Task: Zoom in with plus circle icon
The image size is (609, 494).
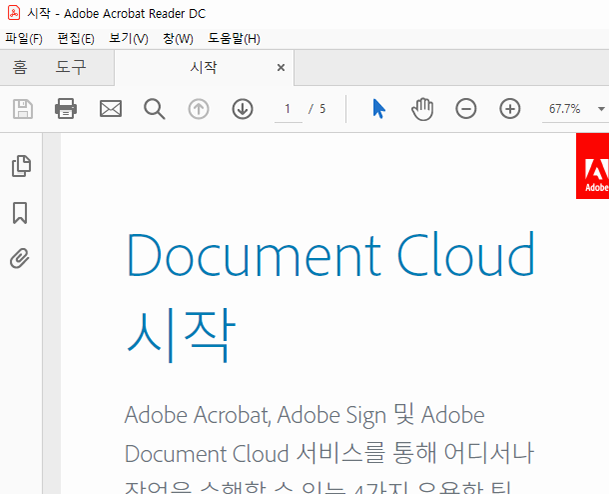Action: click(510, 109)
